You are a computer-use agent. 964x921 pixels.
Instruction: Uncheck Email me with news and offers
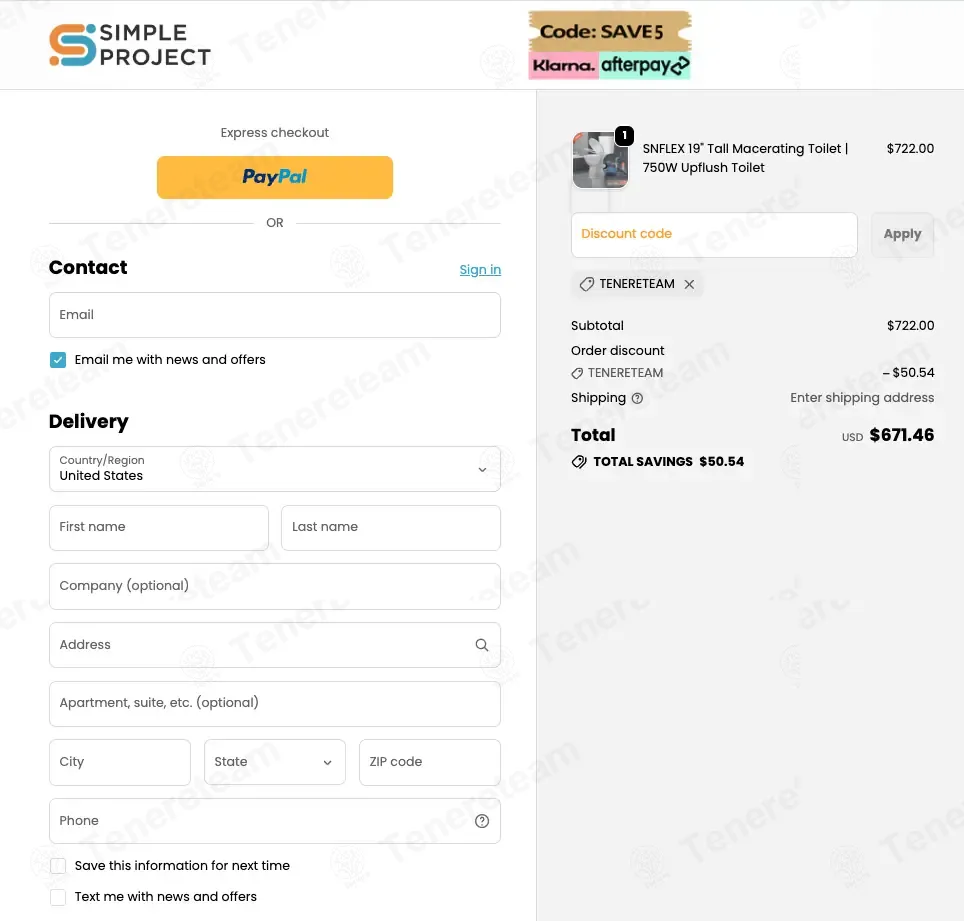[58, 360]
